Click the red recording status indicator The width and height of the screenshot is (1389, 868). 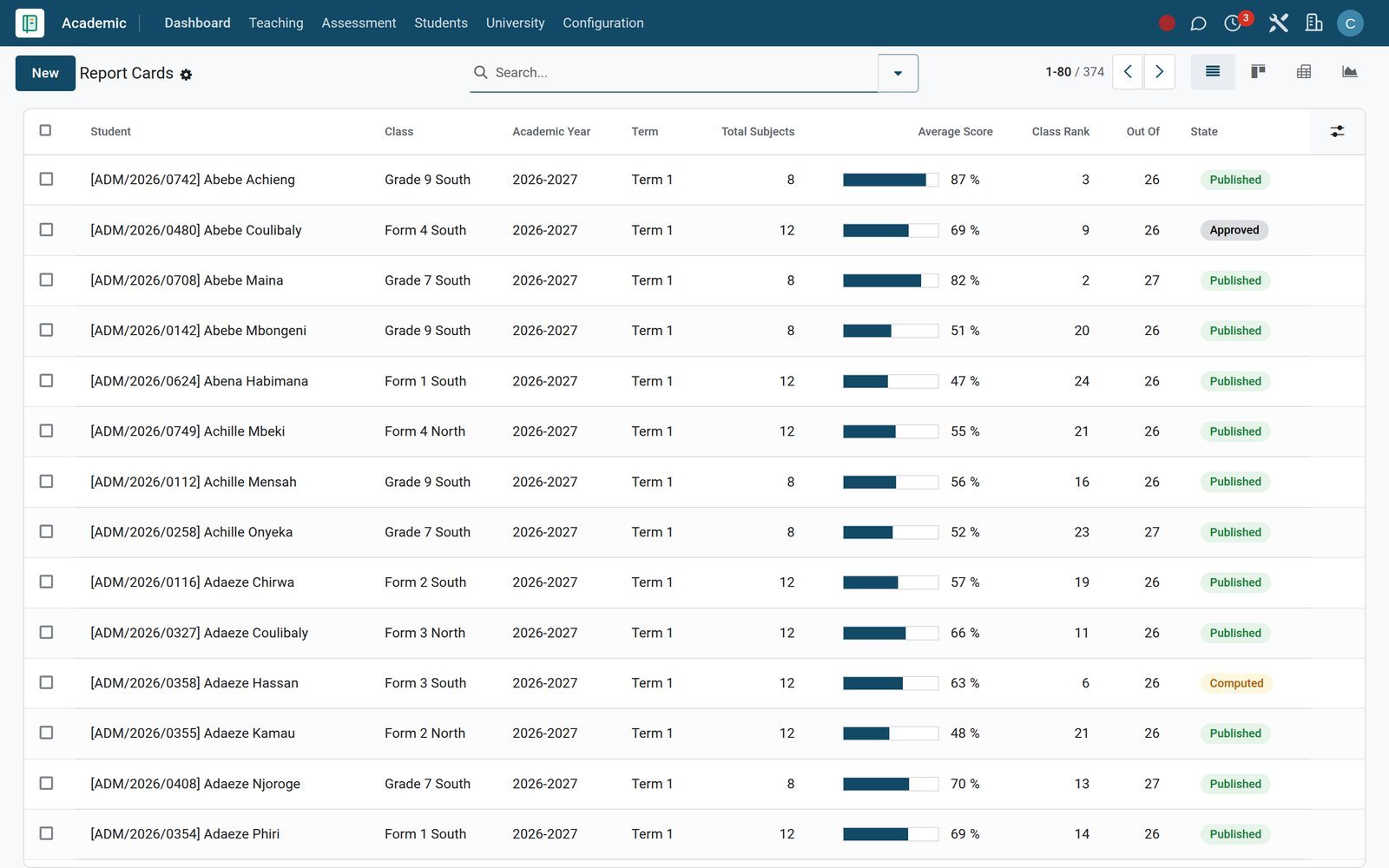[x=1167, y=23]
